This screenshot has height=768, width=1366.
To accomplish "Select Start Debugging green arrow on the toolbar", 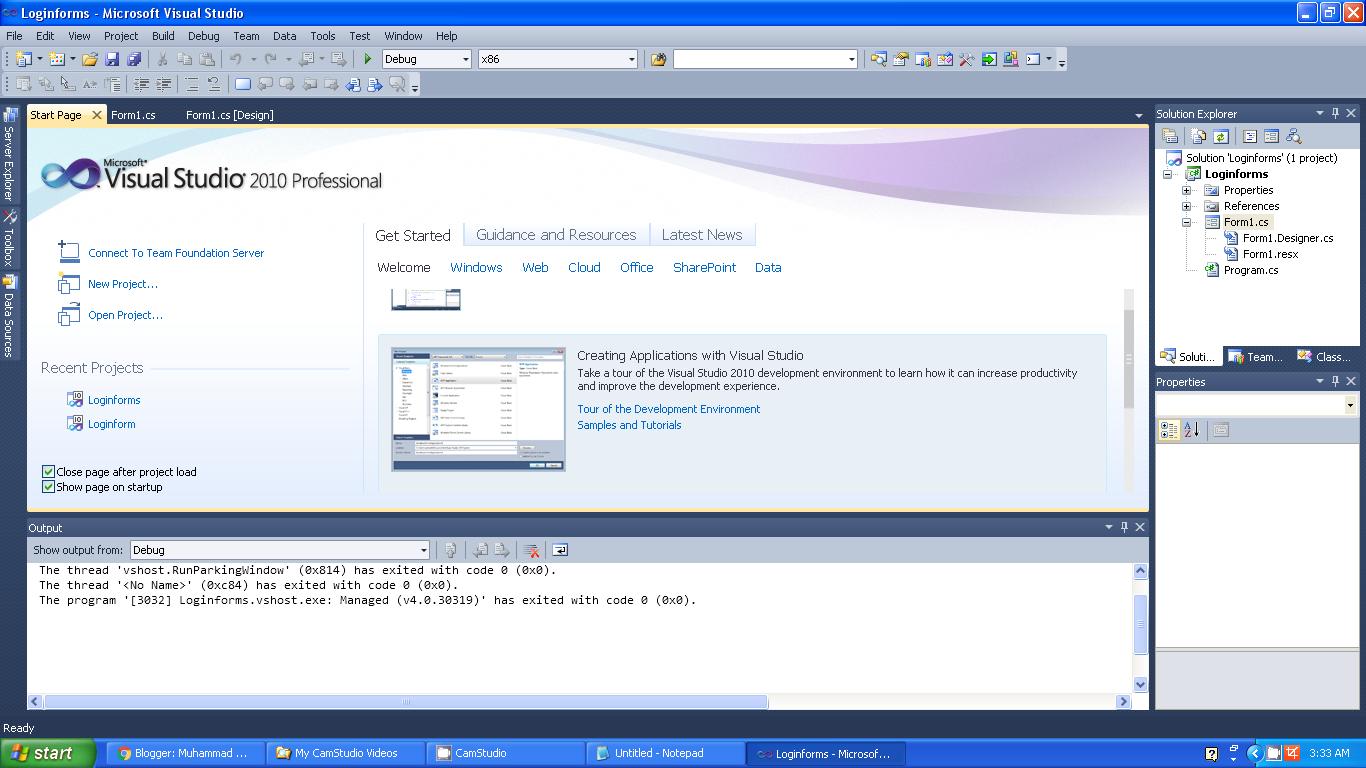I will tap(368, 59).
